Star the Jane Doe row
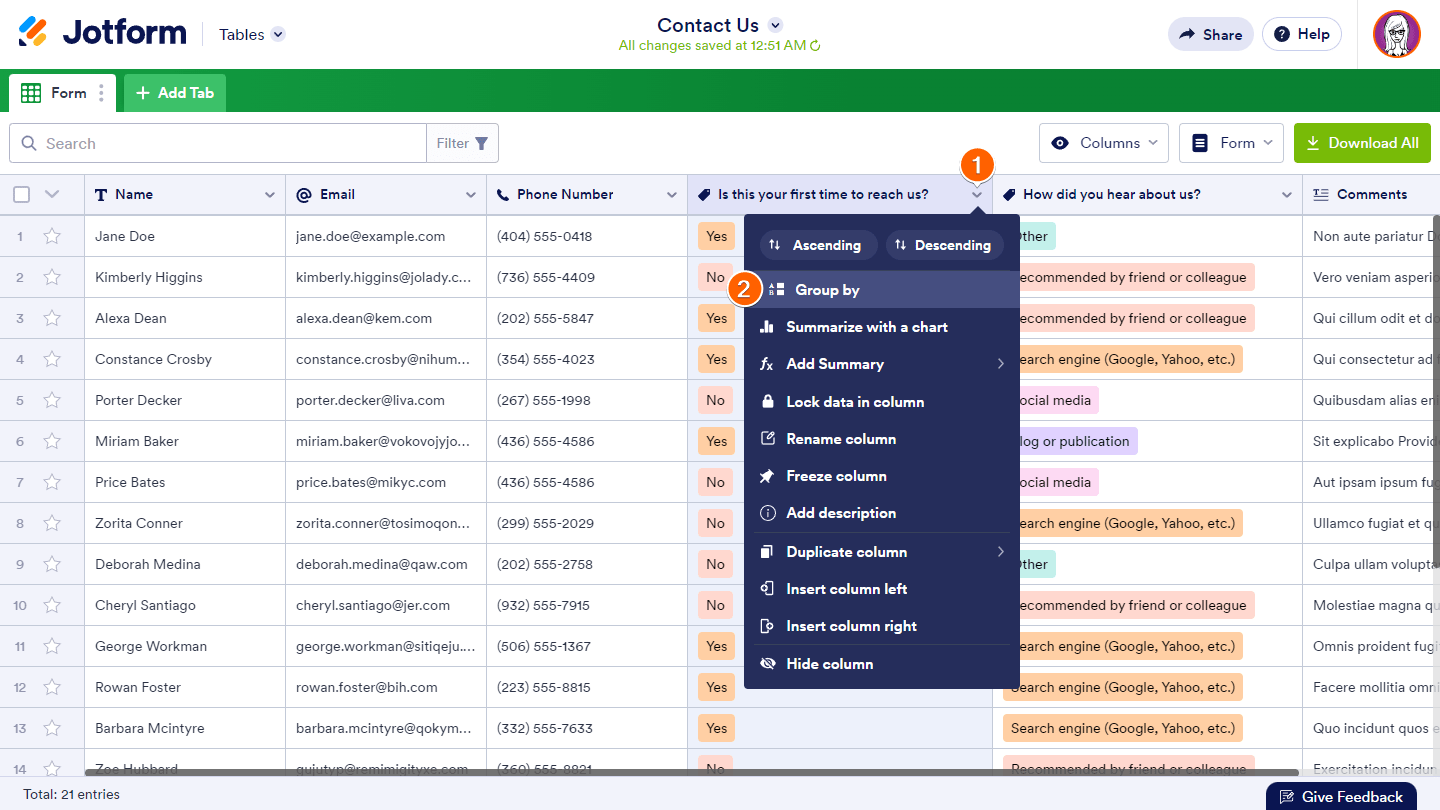The height and width of the screenshot is (810, 1440). [52, 237]
